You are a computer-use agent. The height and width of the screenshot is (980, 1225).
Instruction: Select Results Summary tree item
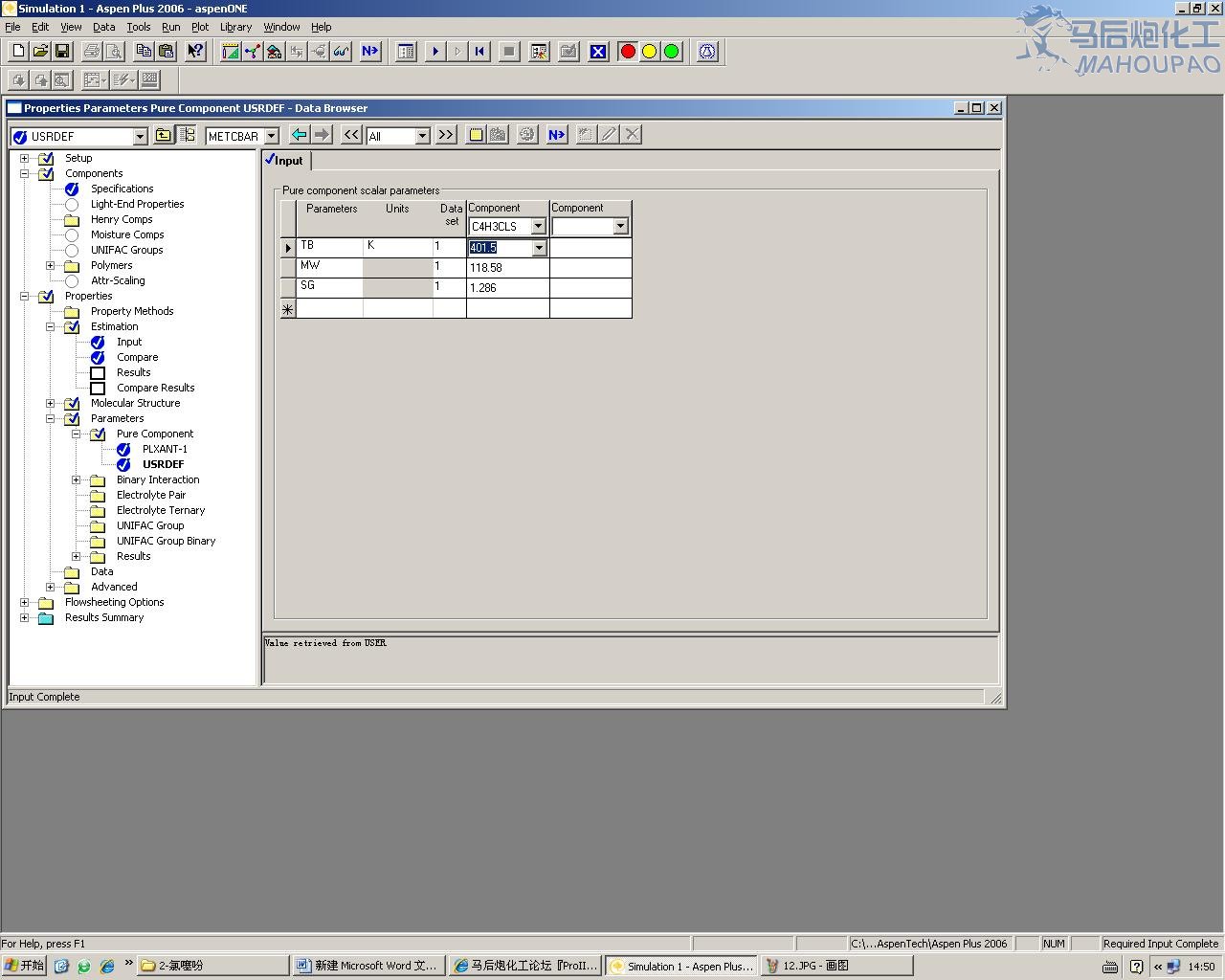point(104,617)
